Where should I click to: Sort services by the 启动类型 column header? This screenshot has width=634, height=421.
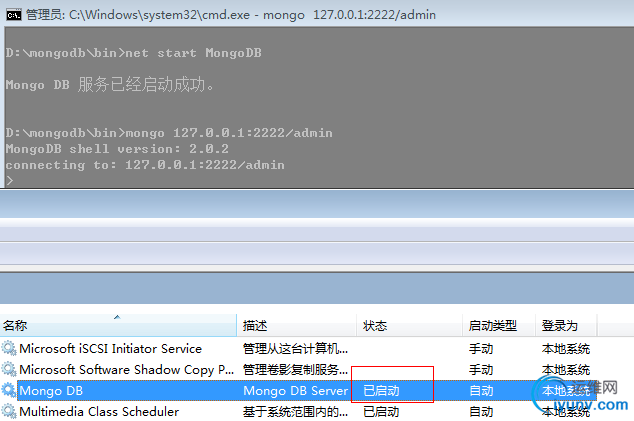pyautogui.click(x=499, y=326)
